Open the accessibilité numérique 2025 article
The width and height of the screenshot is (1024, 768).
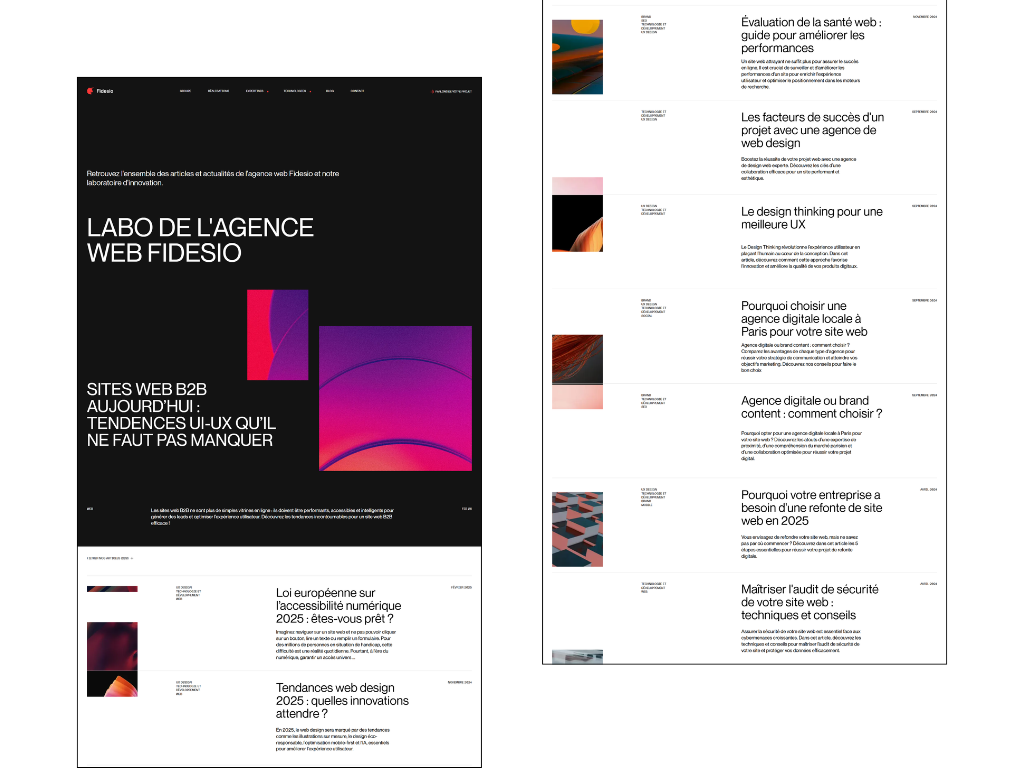point(338,606)
